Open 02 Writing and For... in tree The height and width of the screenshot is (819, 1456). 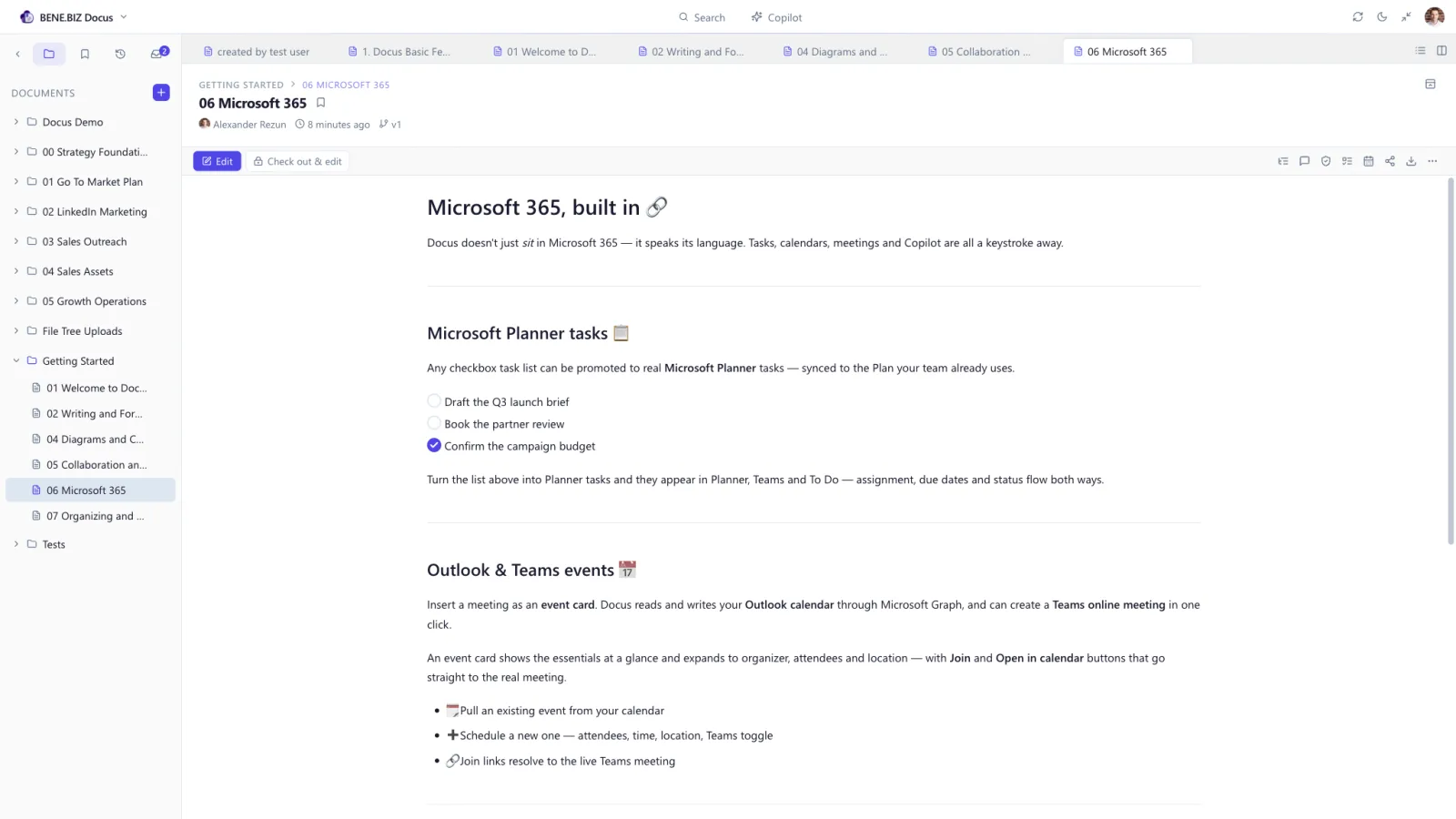point(90,413)
